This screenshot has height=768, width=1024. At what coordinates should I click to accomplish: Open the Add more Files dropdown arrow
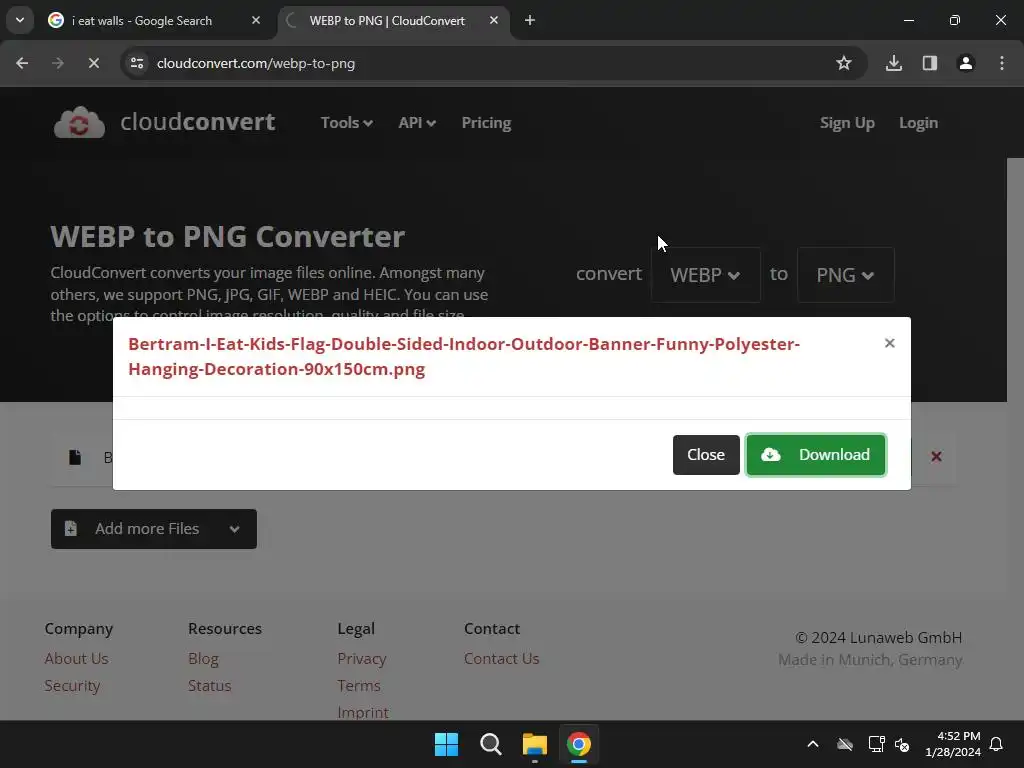click(234, 529)
